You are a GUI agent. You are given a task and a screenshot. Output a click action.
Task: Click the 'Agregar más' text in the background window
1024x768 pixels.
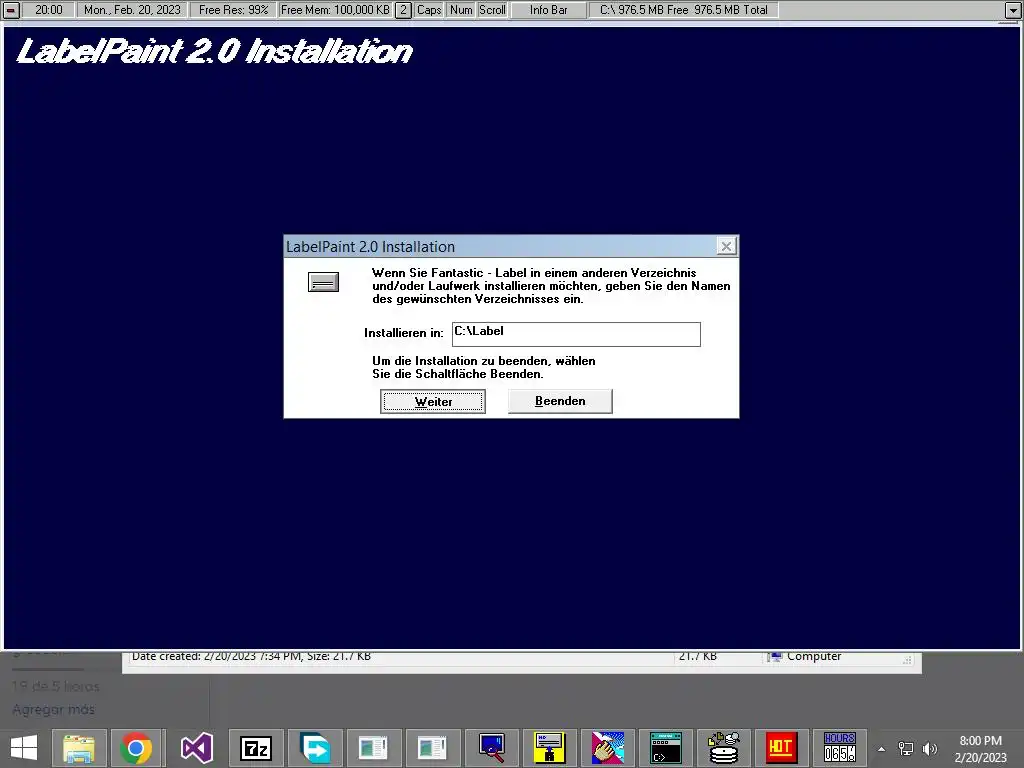click(54, 709)
